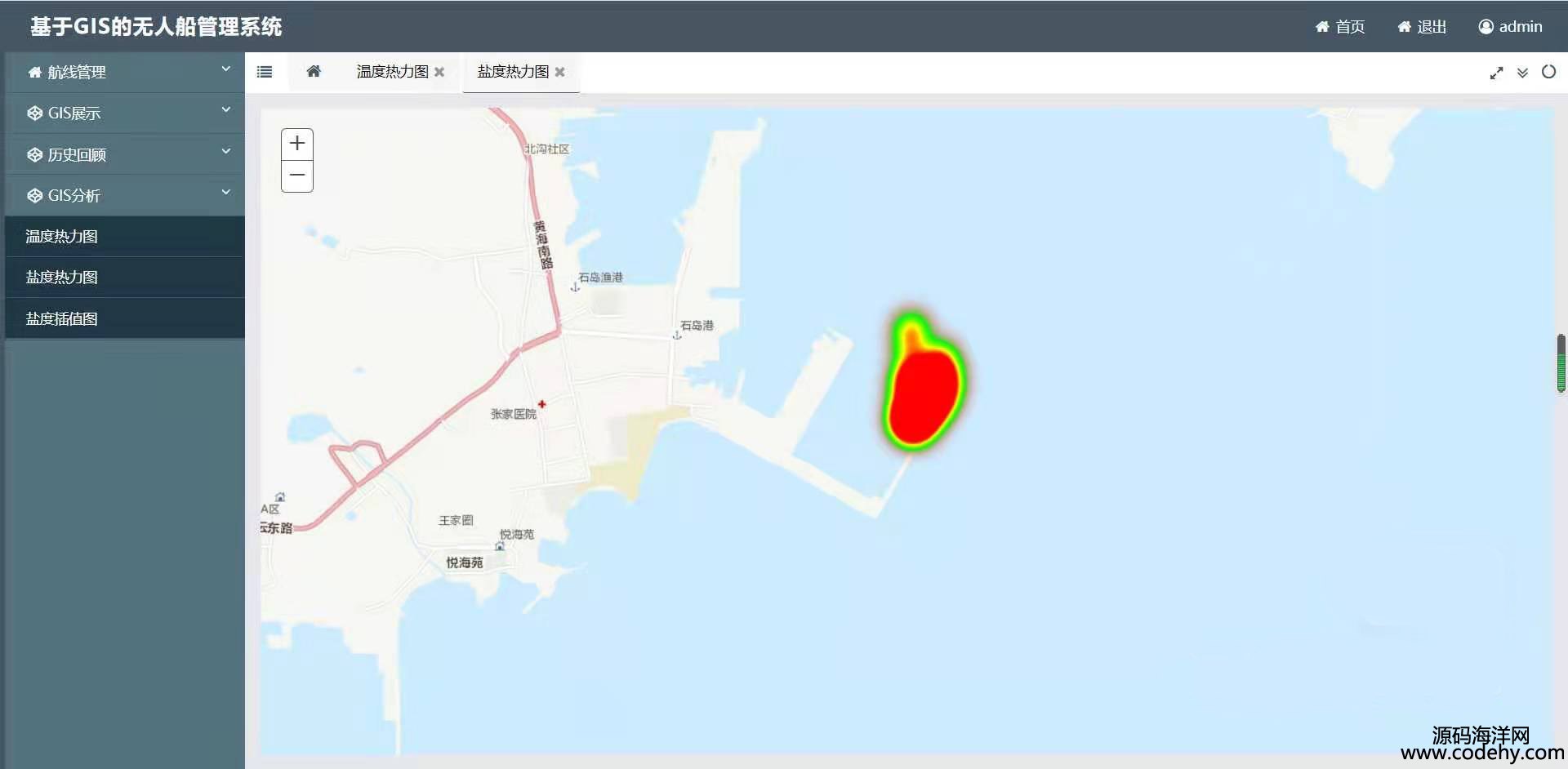Zoom in the map with plus button

click(x=297, y=144)
